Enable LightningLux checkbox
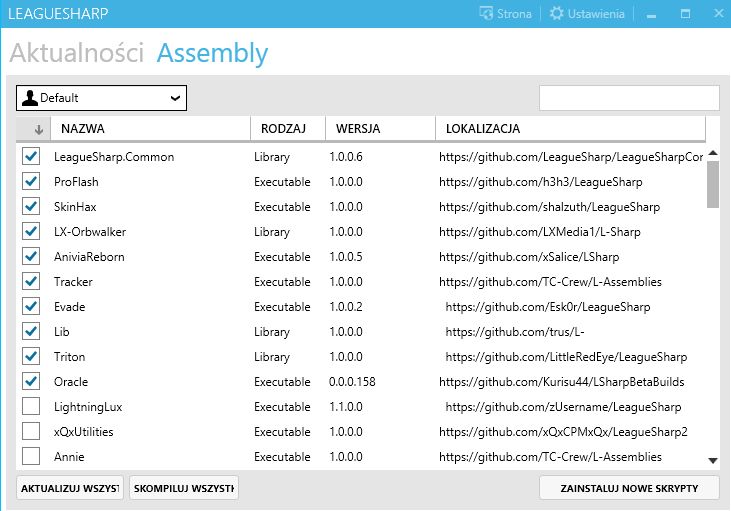This screenshot has height=511, width=731. click(x=31, y=407)
